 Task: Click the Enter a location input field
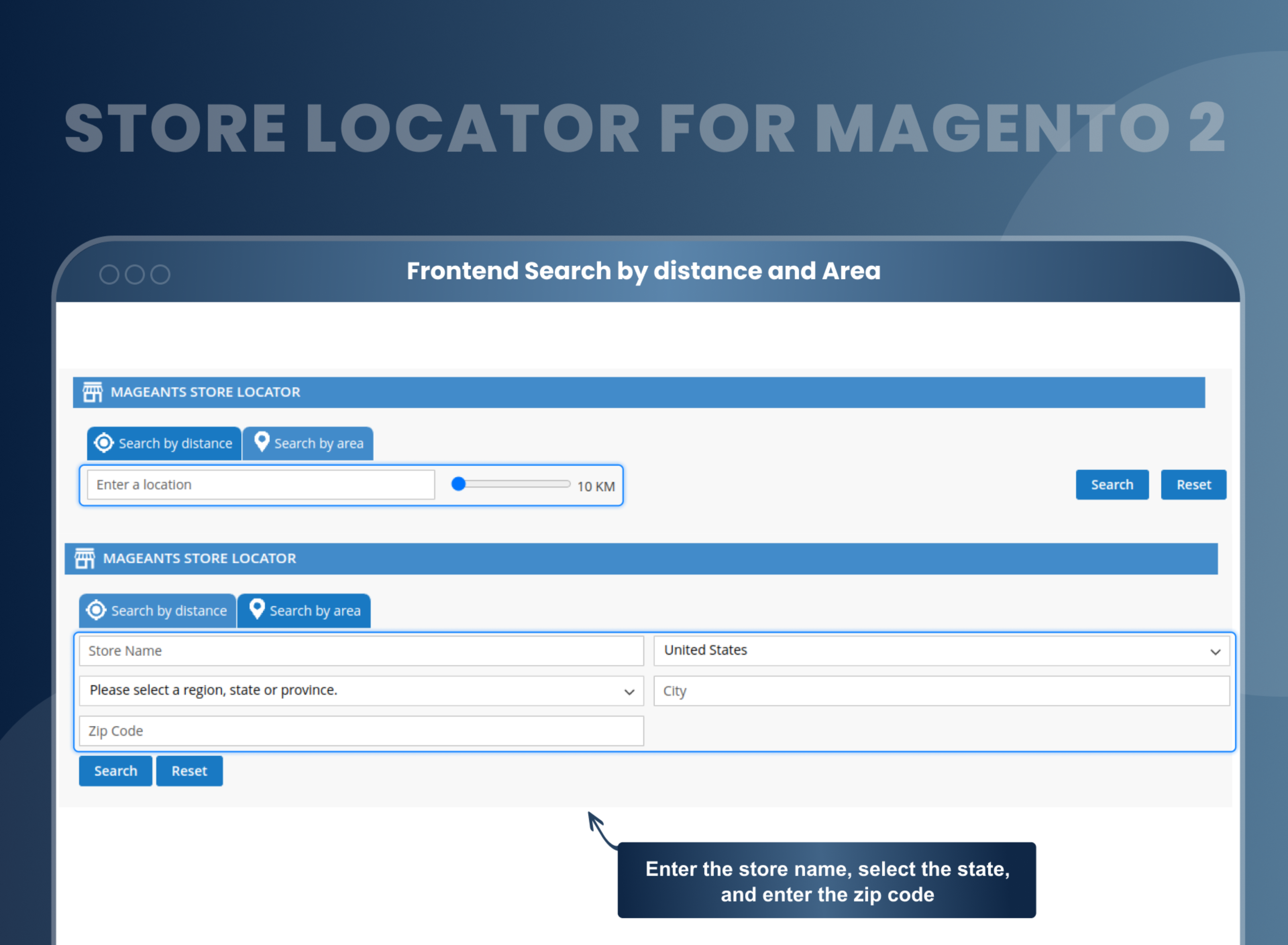pos(260,485)
